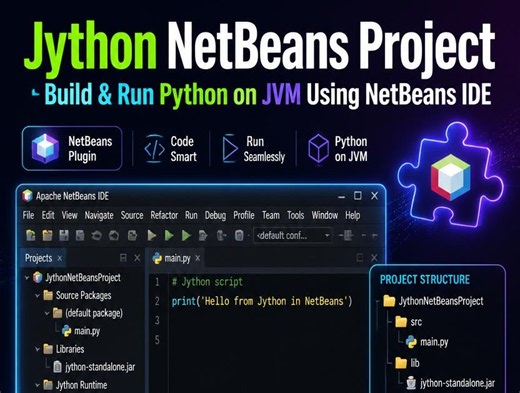Viewport: 520px width, 393px height.
Task: Open the Window menu
Action: pos(325,215)
